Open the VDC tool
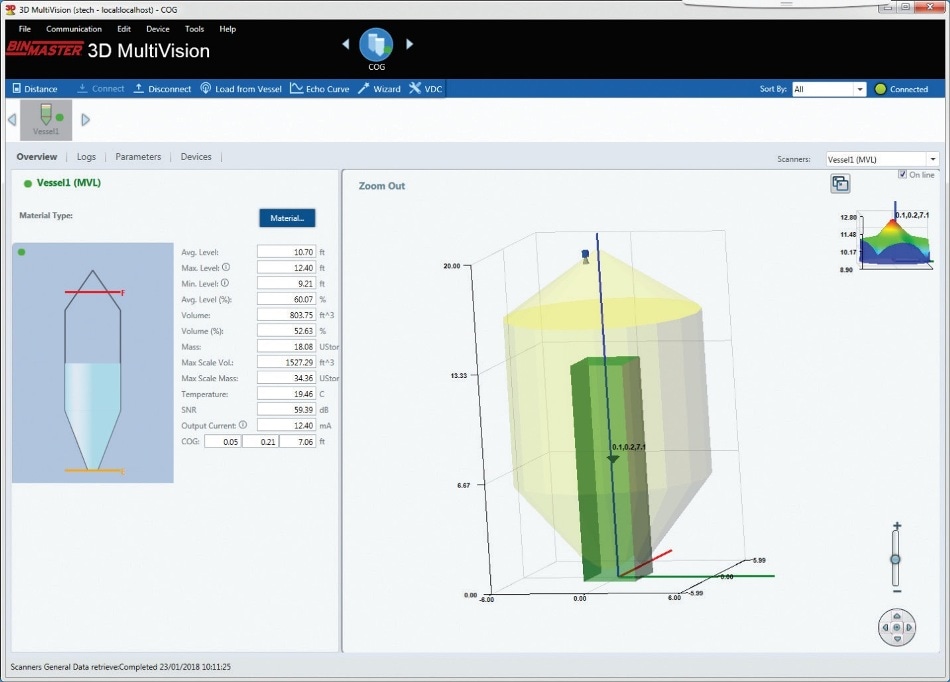Viewport: 950px width, 682px height. 425,88
